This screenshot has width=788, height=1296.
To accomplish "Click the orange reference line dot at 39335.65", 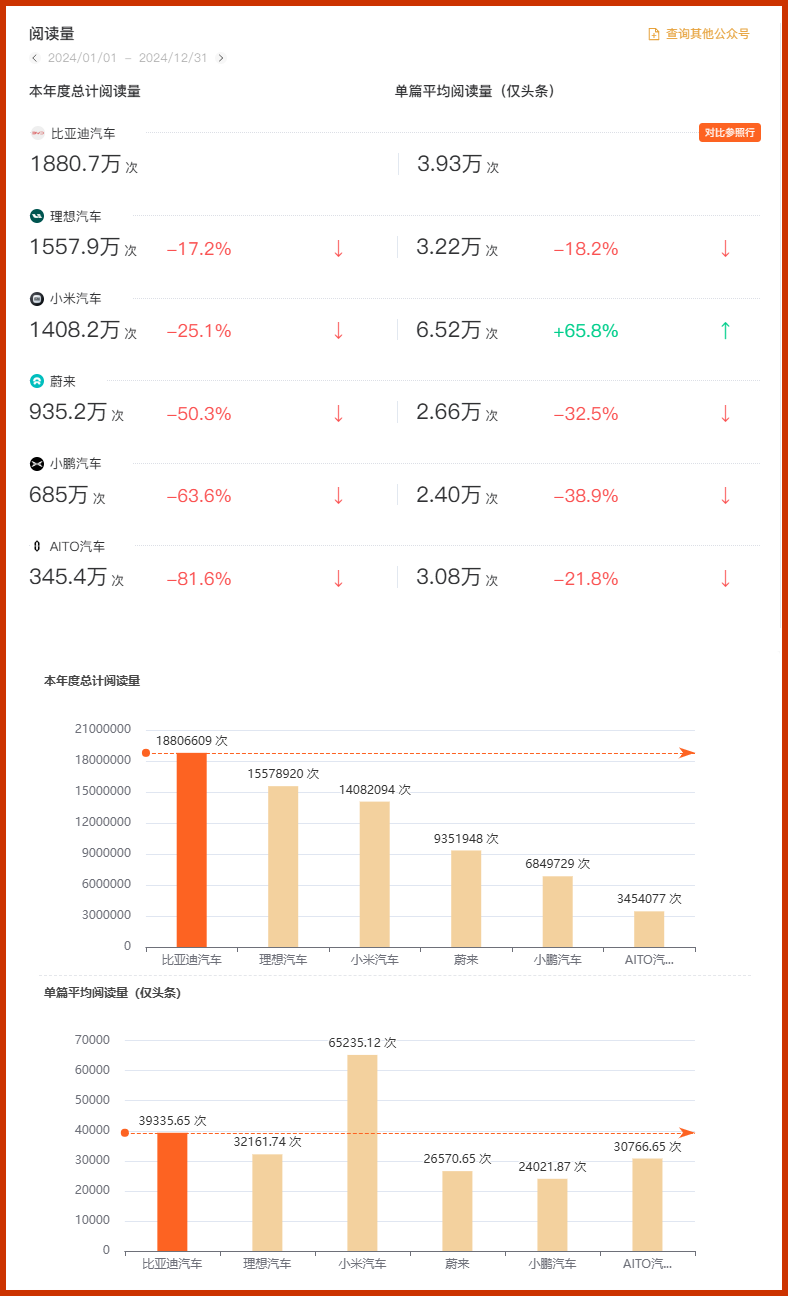I will (125, 1133).
